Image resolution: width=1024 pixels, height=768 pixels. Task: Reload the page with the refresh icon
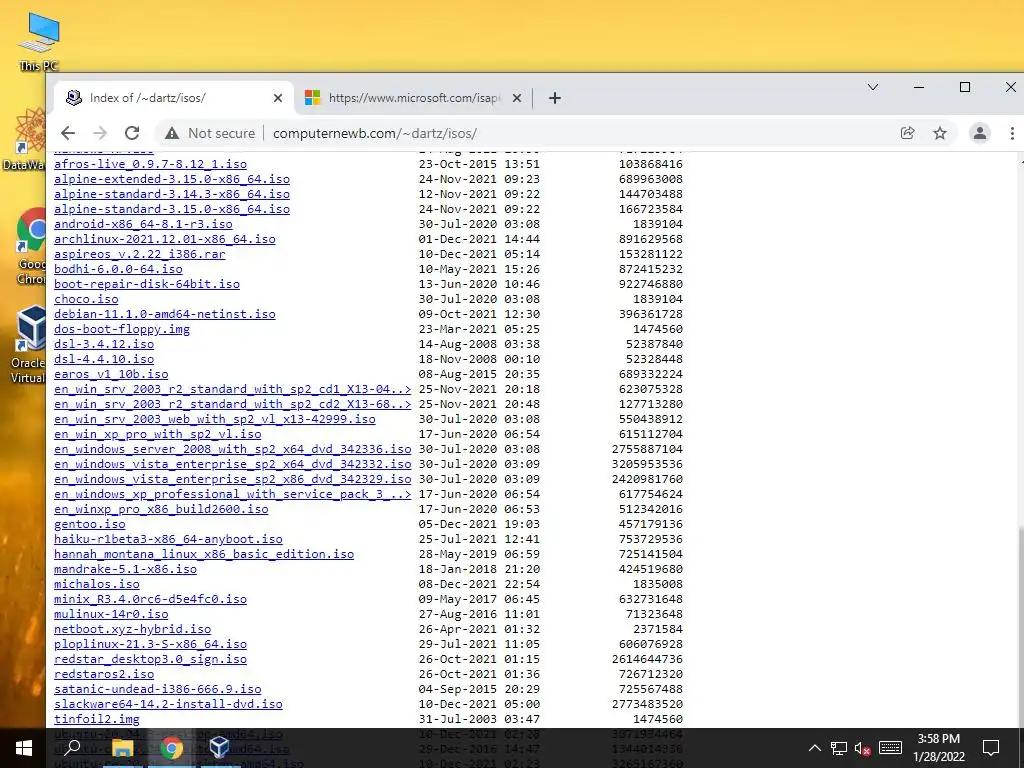132,133
